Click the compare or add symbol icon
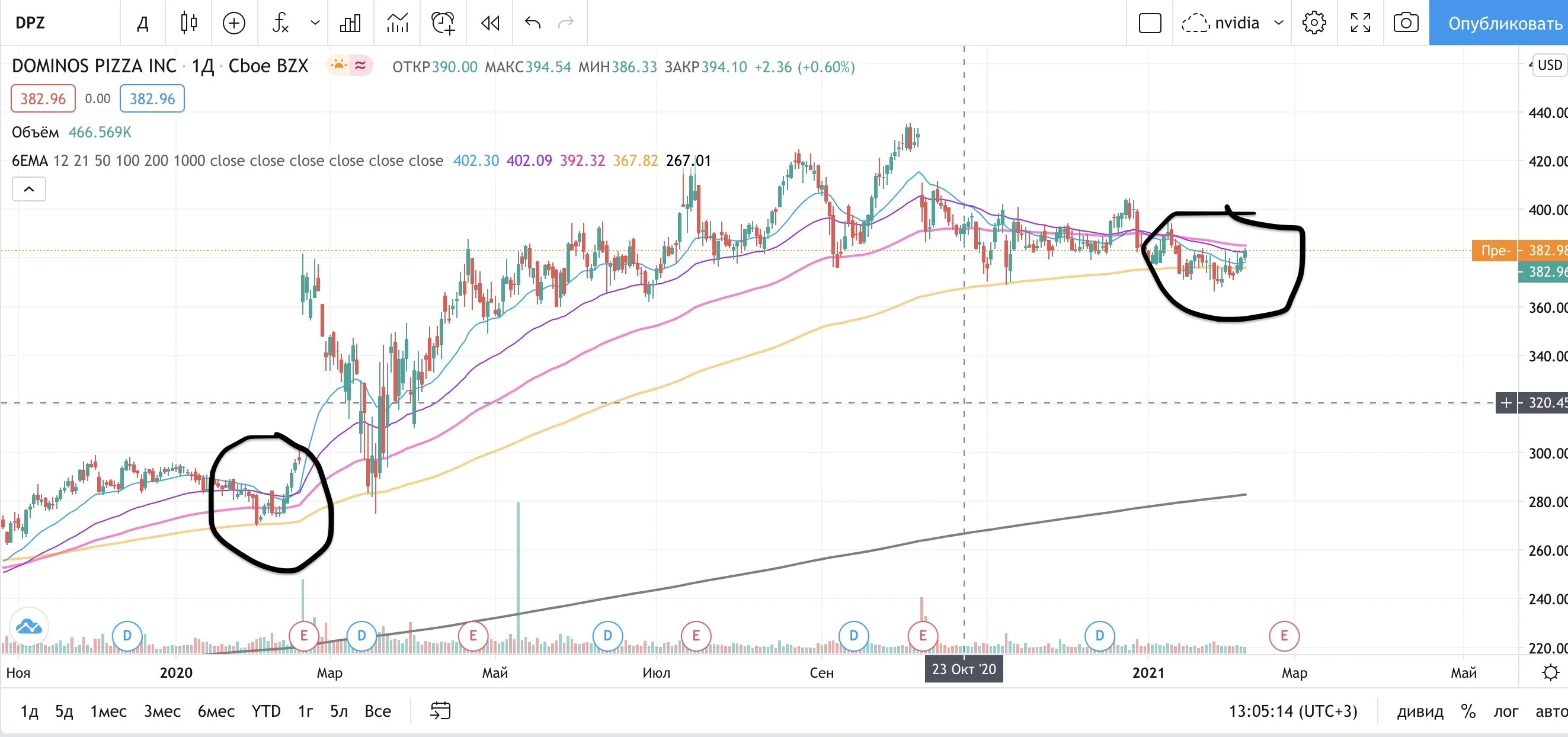Screen dimensions: 1568x737 [x=233, y=23]
